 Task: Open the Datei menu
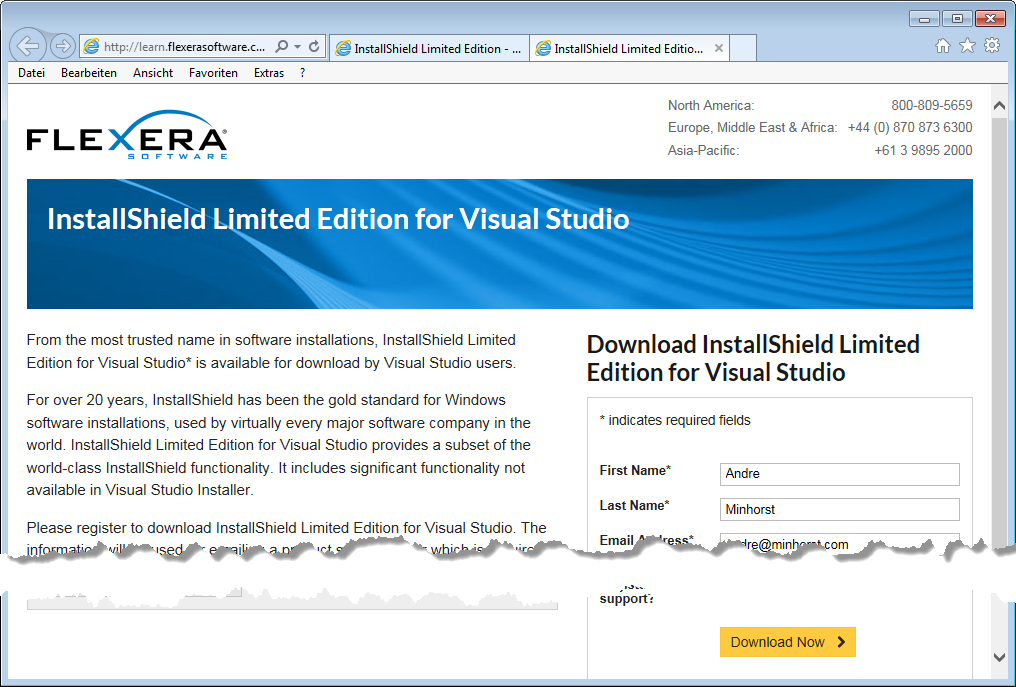(32, 73)
